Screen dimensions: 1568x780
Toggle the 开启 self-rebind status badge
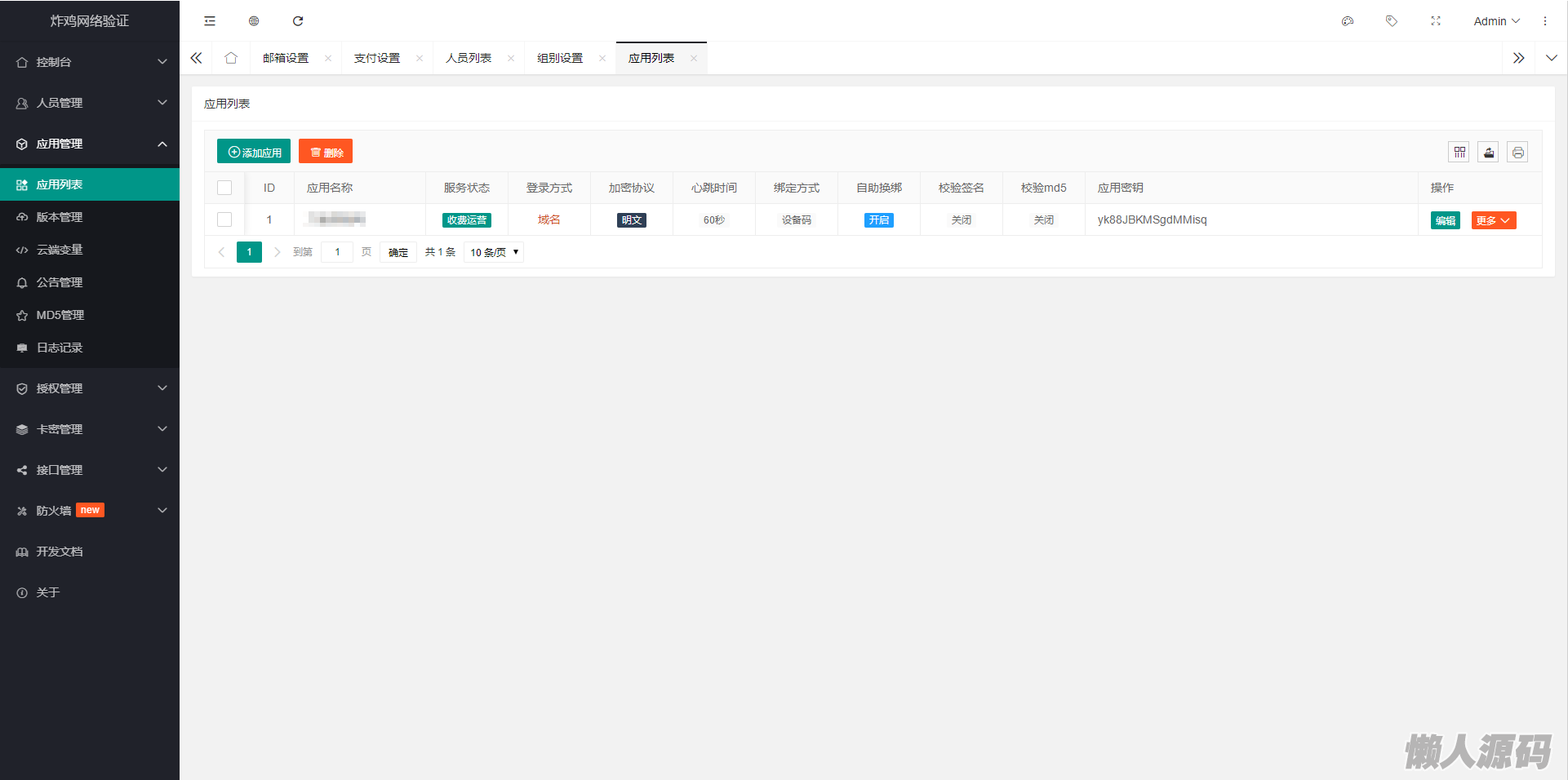coord(878,220)
